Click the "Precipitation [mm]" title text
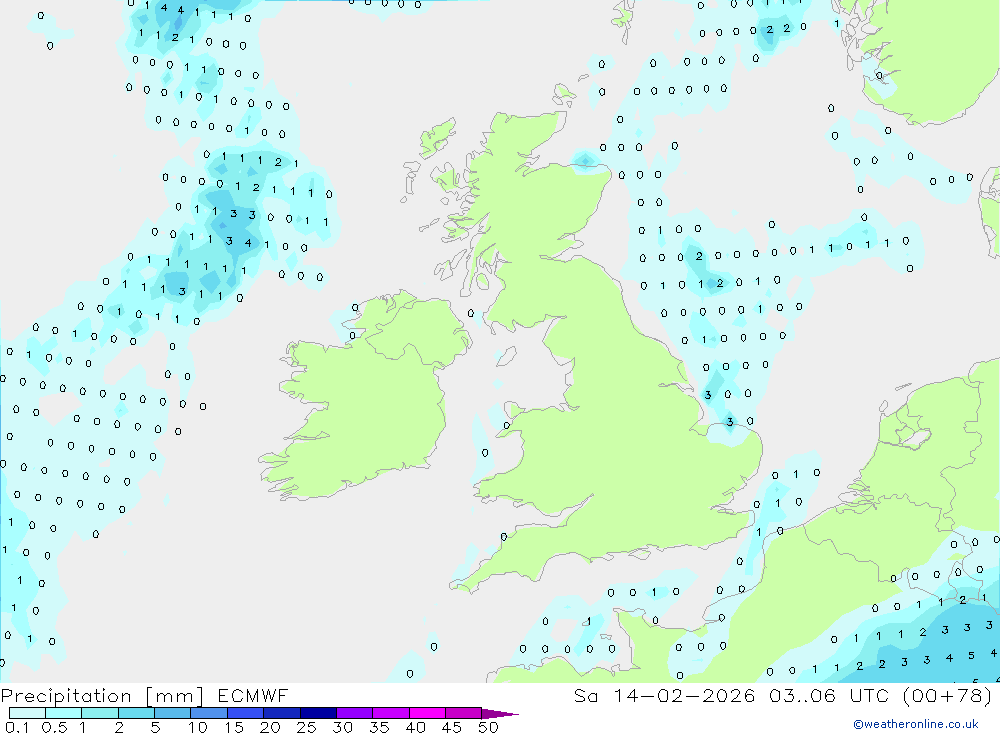Viewport: 1000px width, 733px height. [x=102, y=696]
